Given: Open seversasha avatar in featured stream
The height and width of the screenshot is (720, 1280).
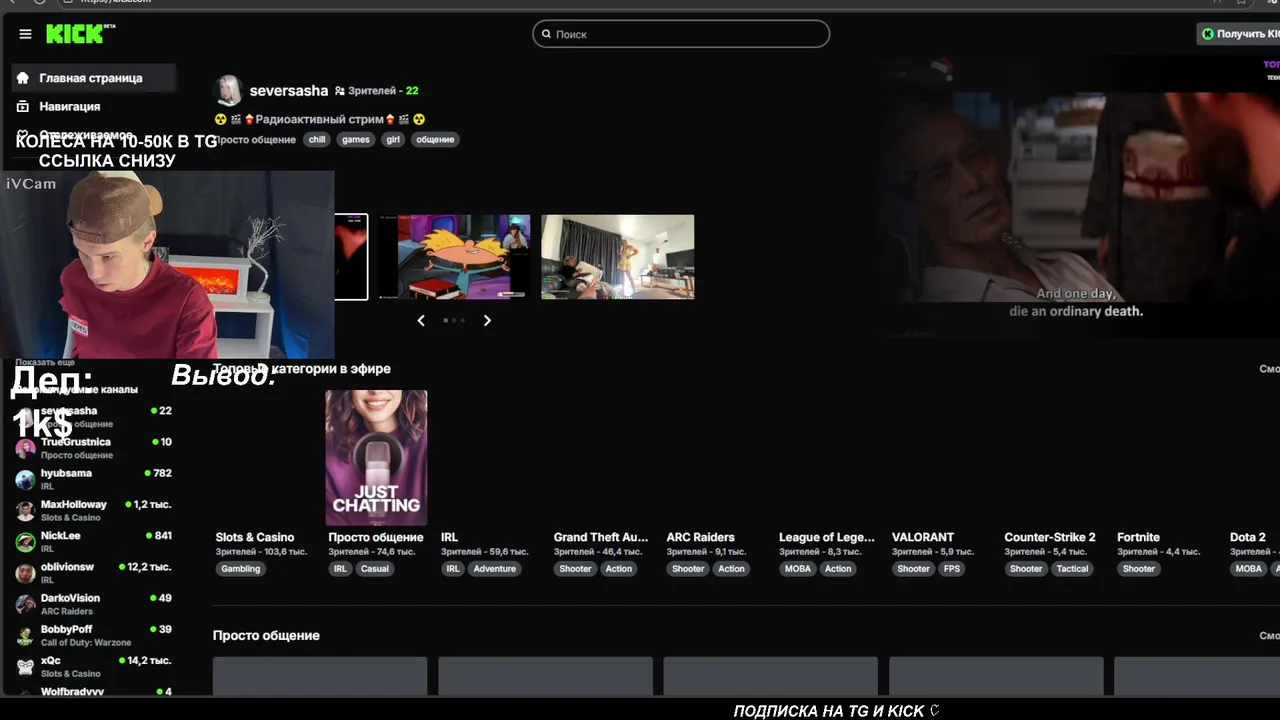Looking at the screenshot, I should [x=229, y=90].
